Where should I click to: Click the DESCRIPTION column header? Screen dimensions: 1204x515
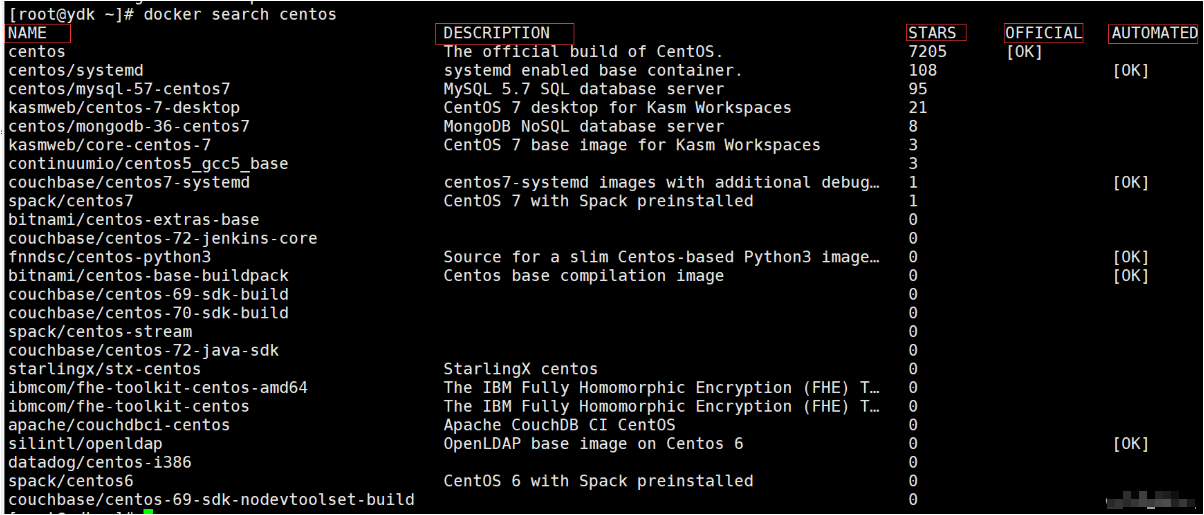[x=497, y=33]
